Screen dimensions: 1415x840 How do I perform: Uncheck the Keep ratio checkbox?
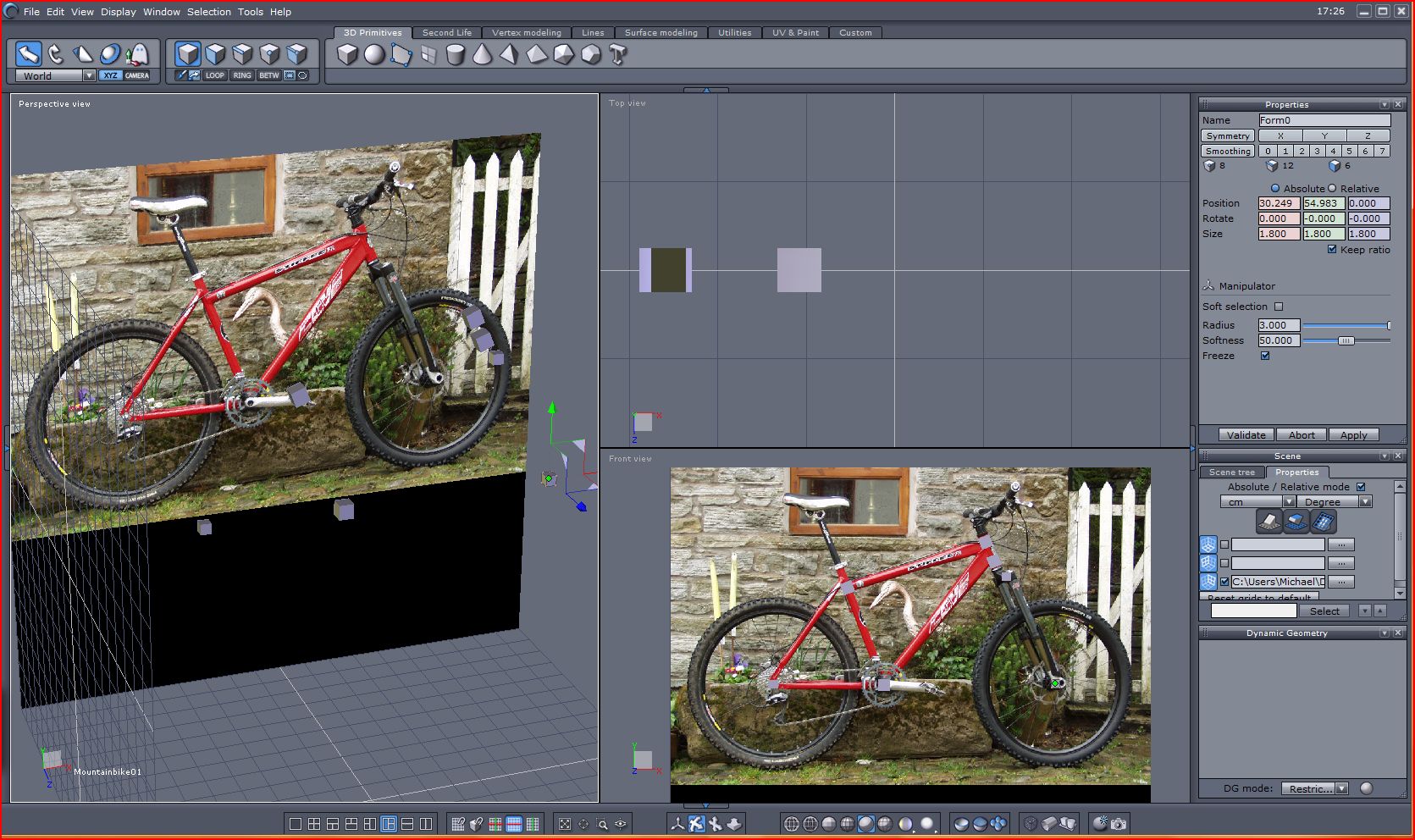coord(1332,250)
